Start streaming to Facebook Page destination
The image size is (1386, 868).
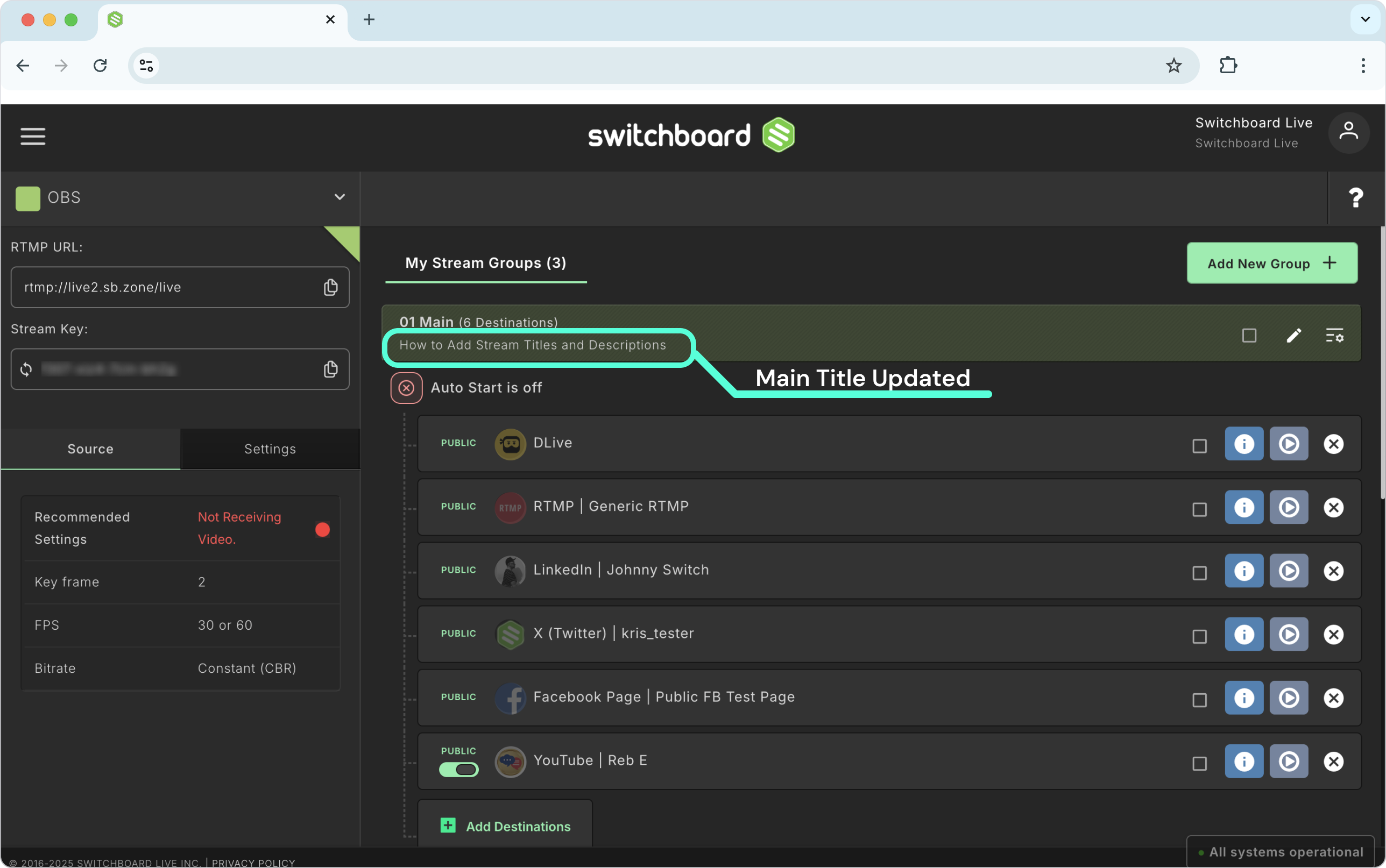[x=1289, y=698]
